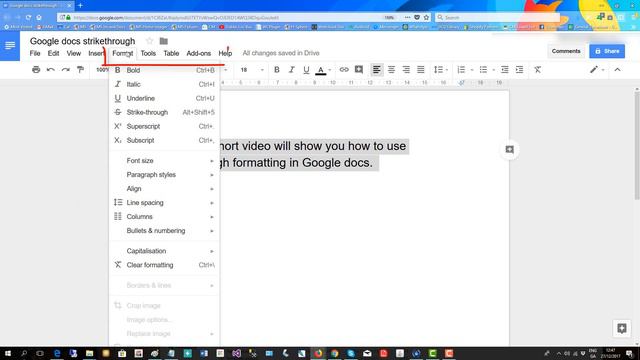Open the Line spacing toolbar dropdown

(440, 70)
